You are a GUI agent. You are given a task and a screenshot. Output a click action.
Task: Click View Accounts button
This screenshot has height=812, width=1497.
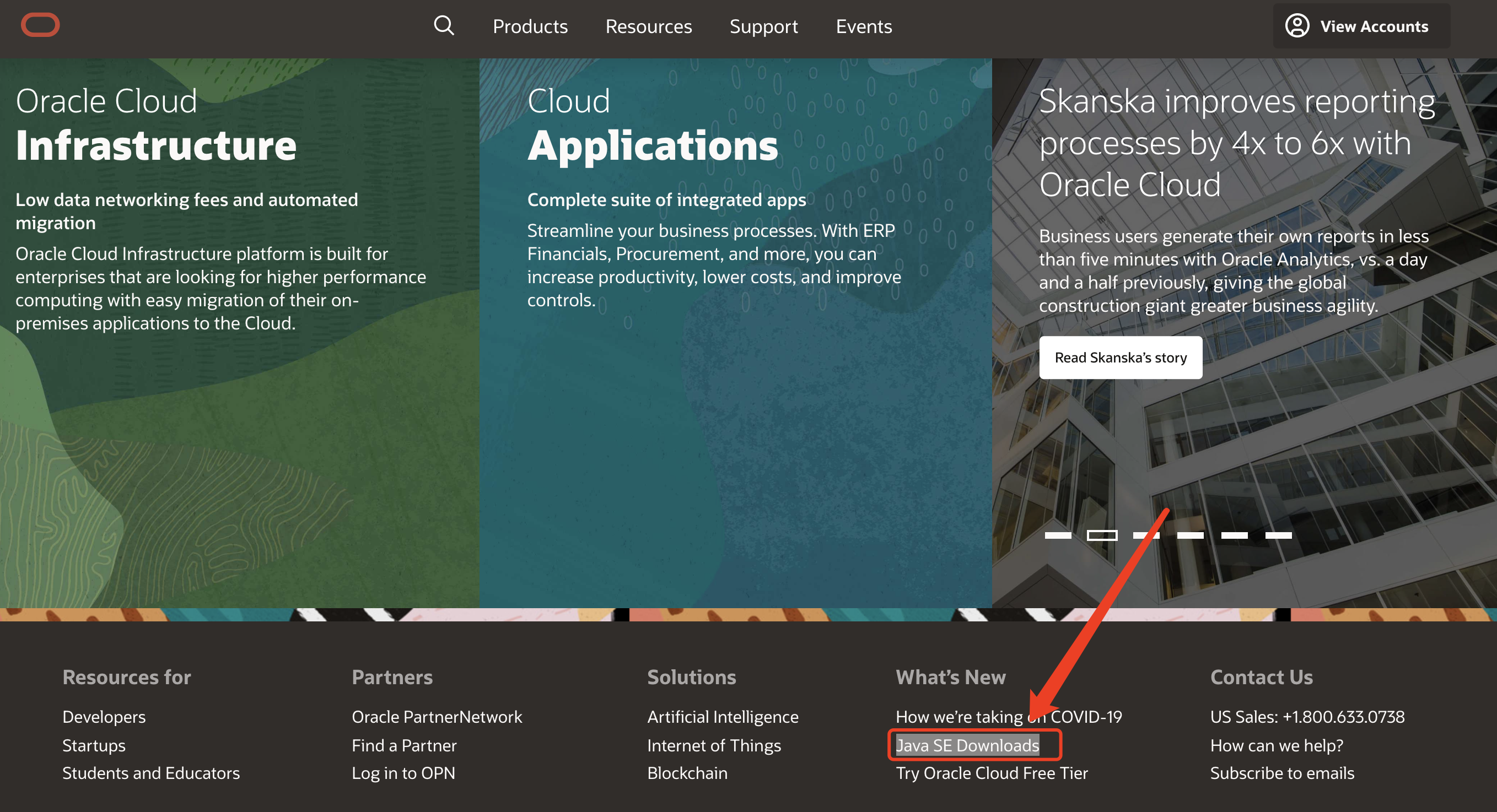pos(1361,26)
